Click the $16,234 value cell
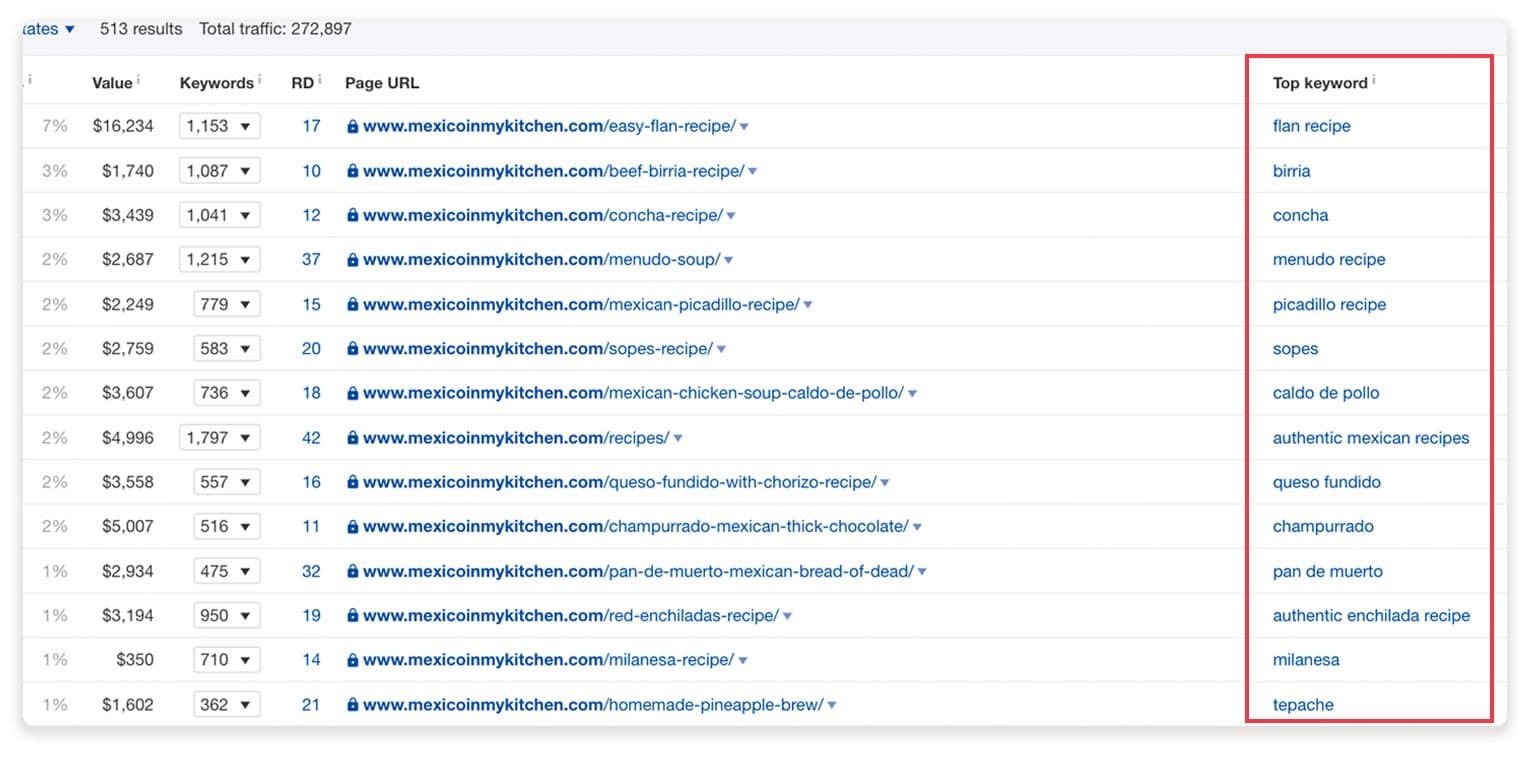Viewport: 1536px width, 769px height. pos(123,126)
